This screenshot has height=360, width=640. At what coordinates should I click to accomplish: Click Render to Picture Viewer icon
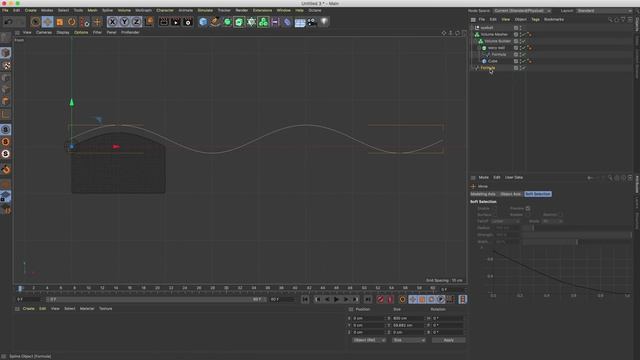(176, 22)
